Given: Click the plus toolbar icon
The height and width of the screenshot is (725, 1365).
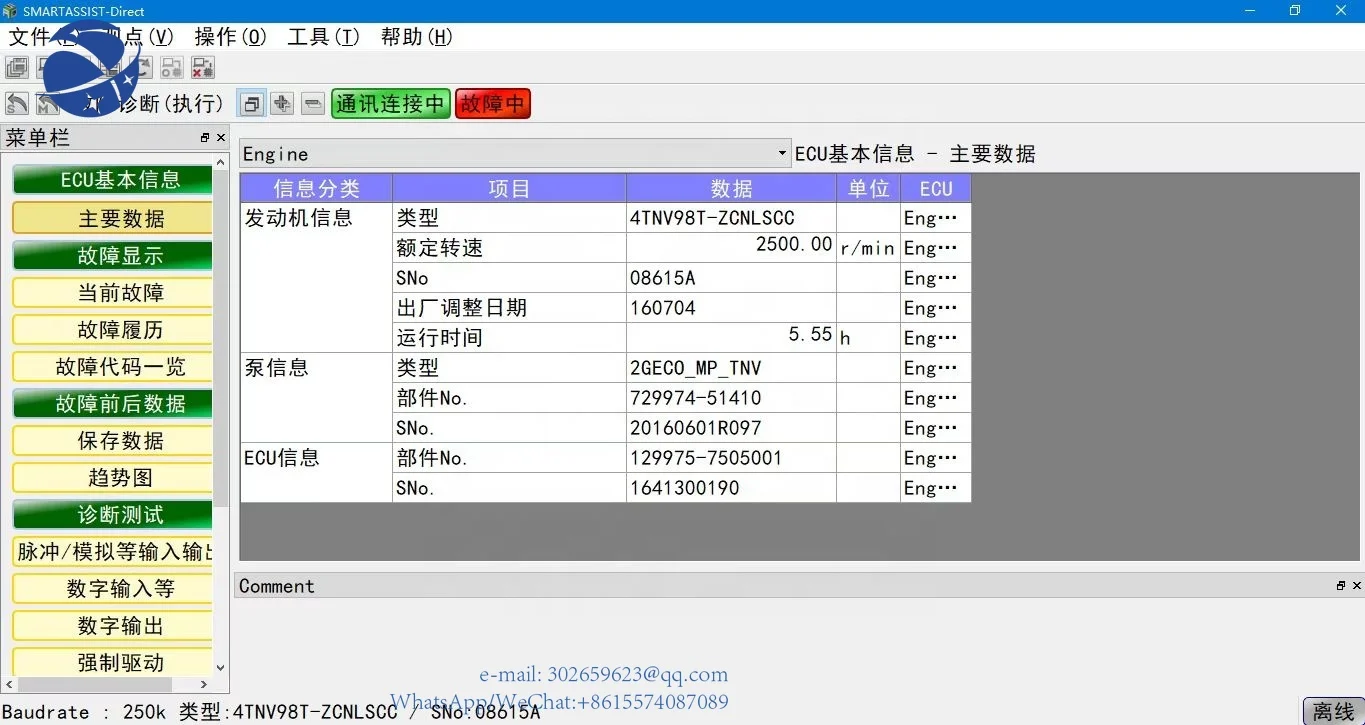Looking at the screenshot, I should [282, 104].
